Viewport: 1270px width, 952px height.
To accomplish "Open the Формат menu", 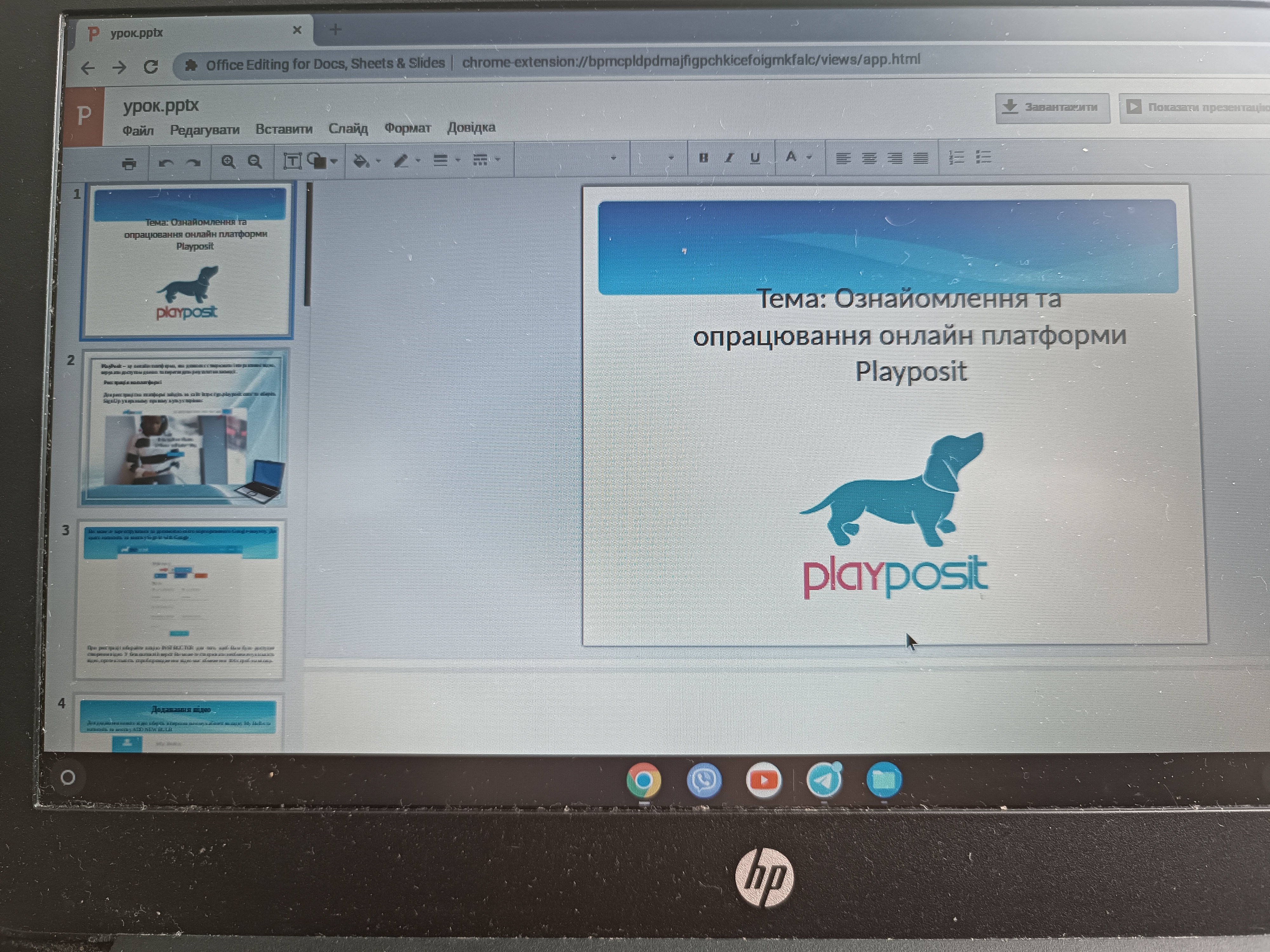I will (408, 128).
